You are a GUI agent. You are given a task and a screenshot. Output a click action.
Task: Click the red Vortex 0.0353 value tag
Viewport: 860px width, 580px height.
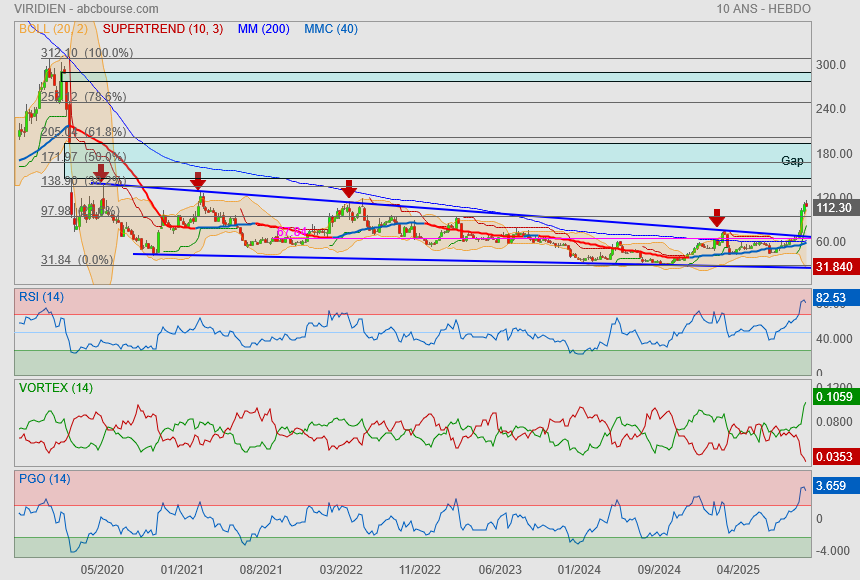coord(833,456)
